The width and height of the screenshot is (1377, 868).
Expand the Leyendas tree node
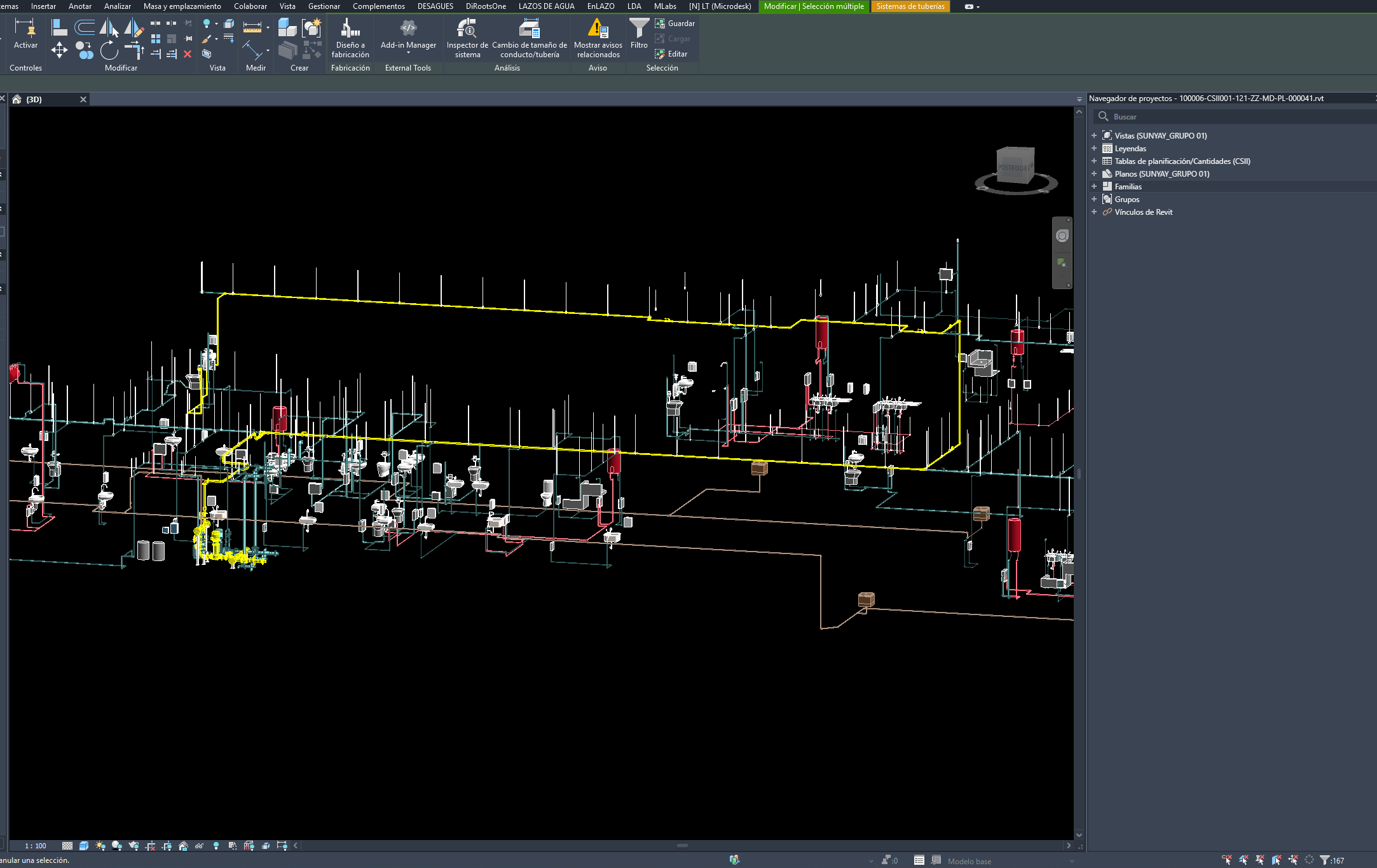1094,149
